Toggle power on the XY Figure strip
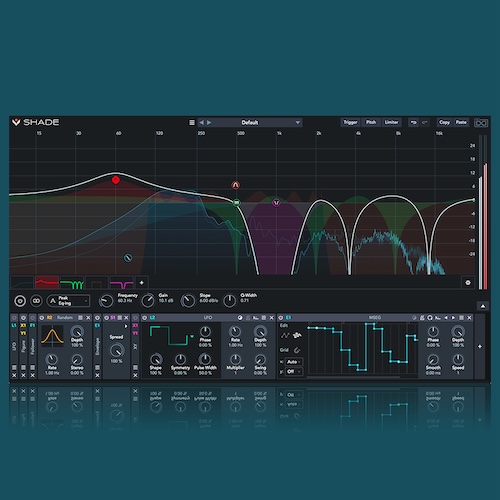 (23, 318)
